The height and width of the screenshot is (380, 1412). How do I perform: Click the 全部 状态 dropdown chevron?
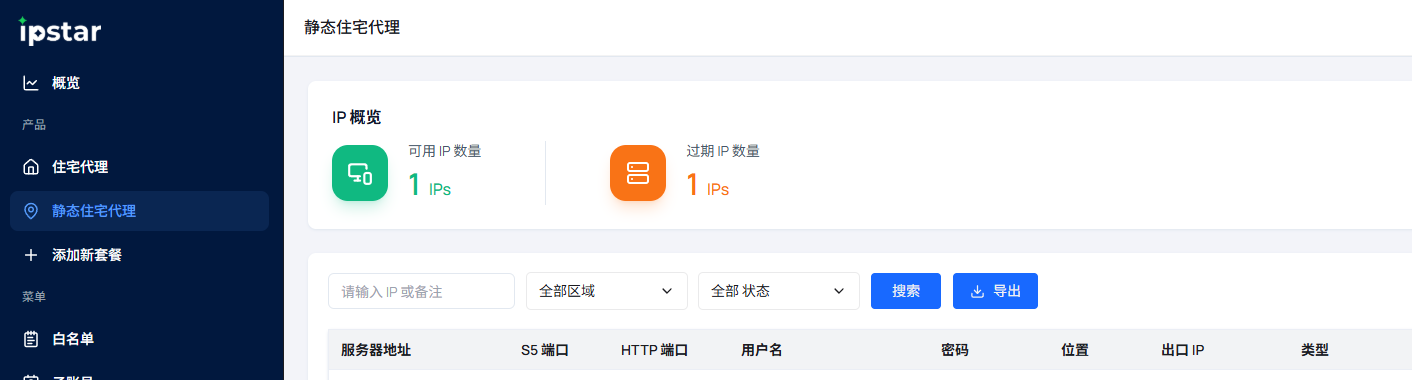pyautogui.click(x=839, y=291)
